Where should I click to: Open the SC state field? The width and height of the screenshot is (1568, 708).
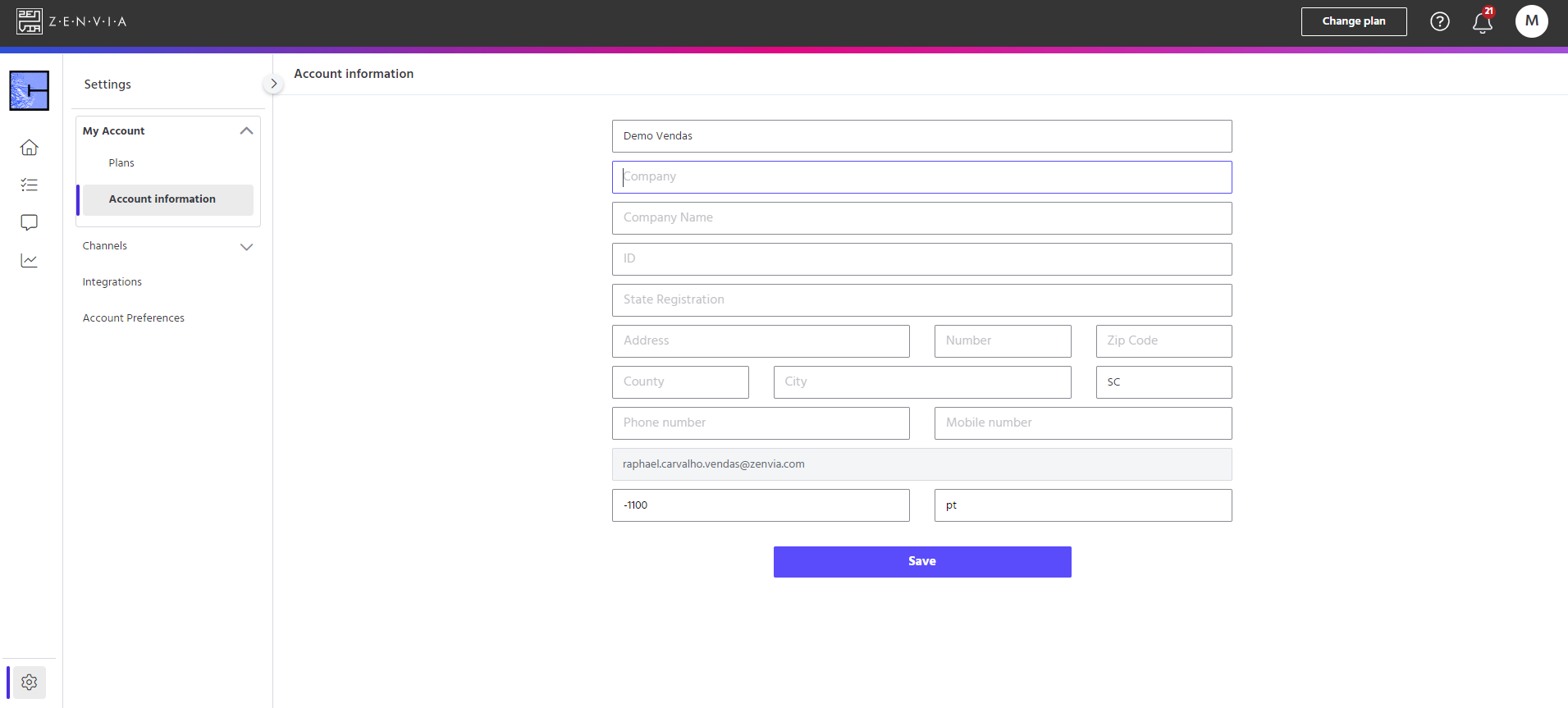pyautogui.click(x=1164, y=382)
